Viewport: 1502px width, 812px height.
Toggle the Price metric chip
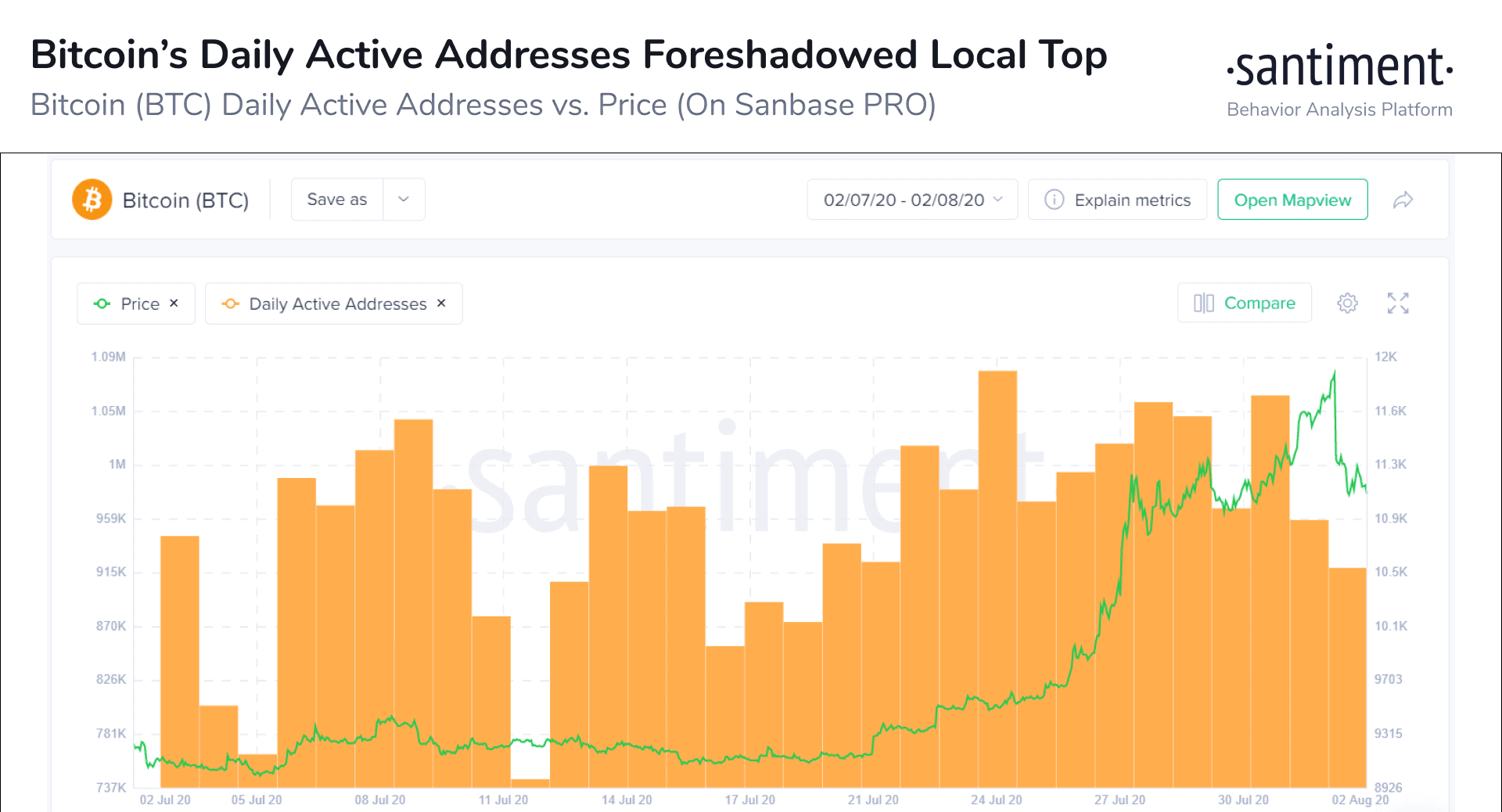pyautogui.click(x=136, y=304)
